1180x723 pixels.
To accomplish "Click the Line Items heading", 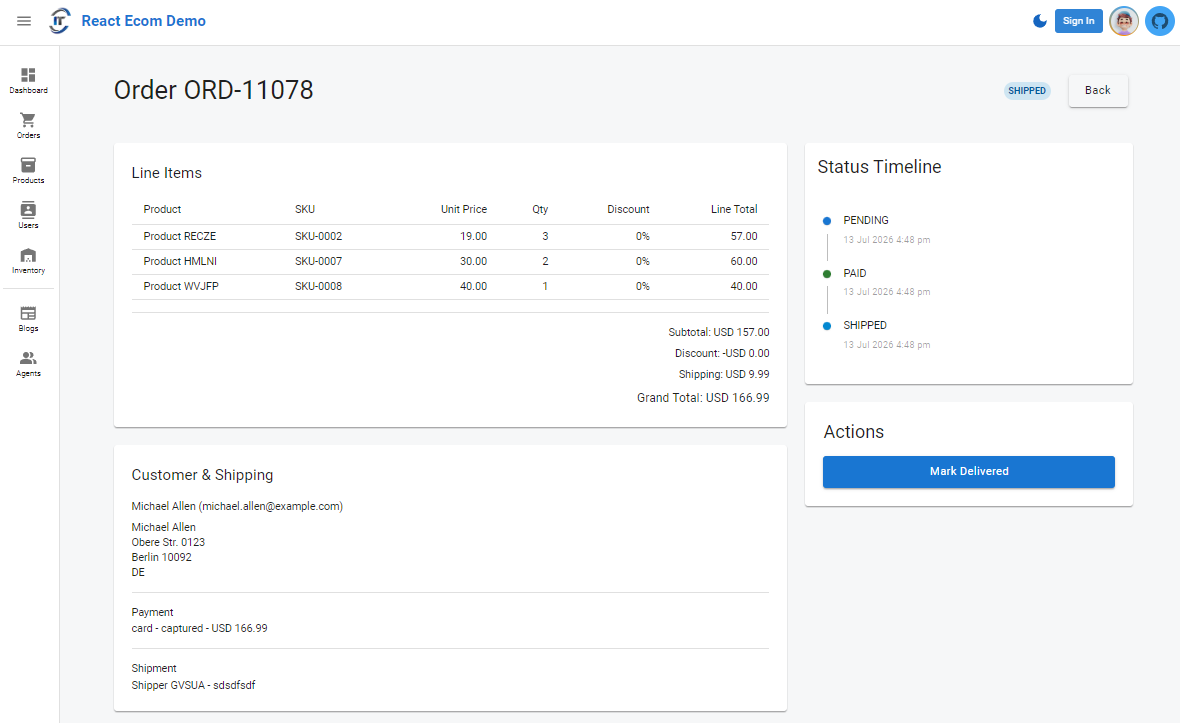I will point(166,173).
